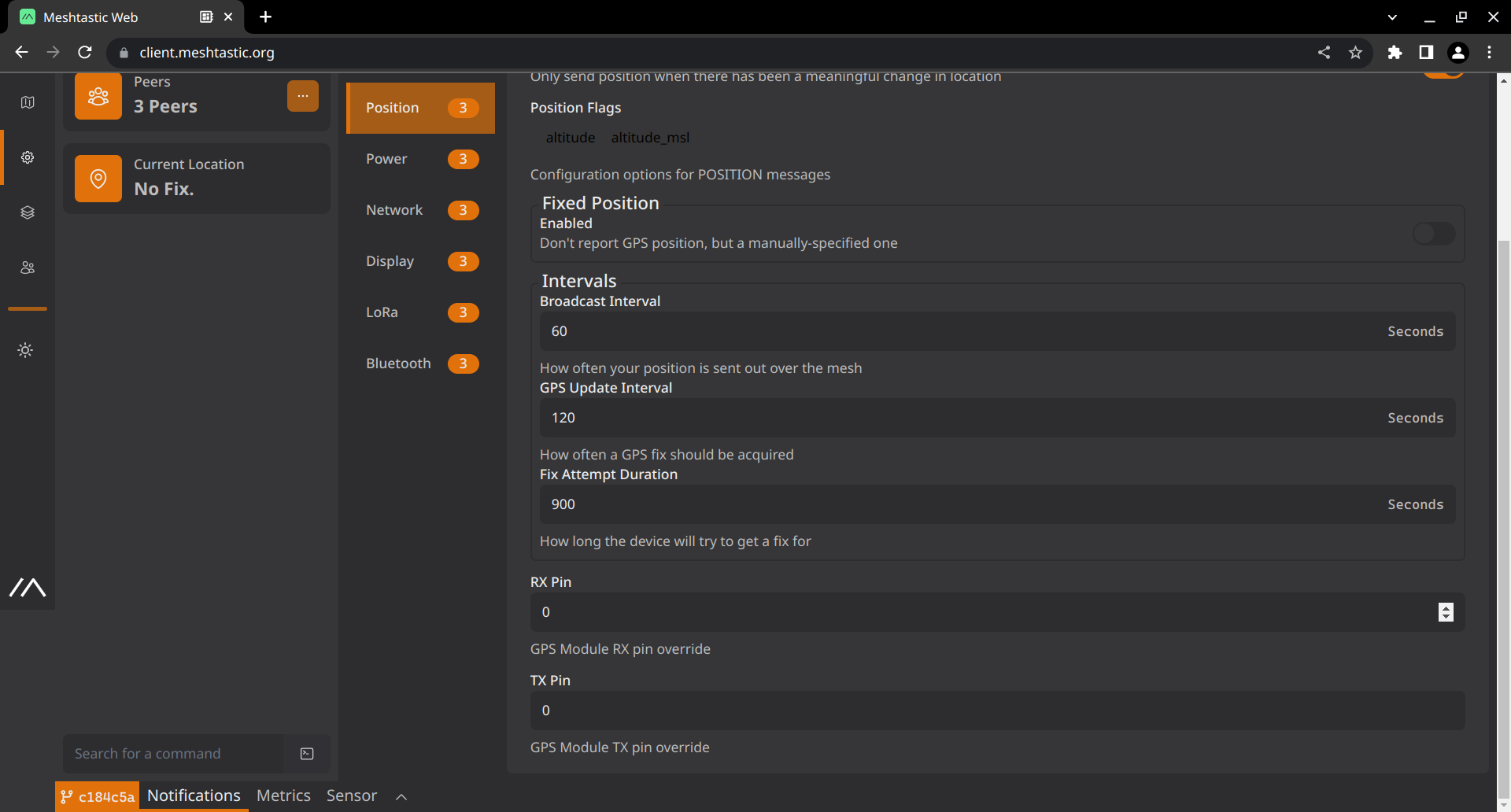Collapse the bottom panel with the chevron
This screenshot has height=812, width=1511.
(x=401, y=796)
